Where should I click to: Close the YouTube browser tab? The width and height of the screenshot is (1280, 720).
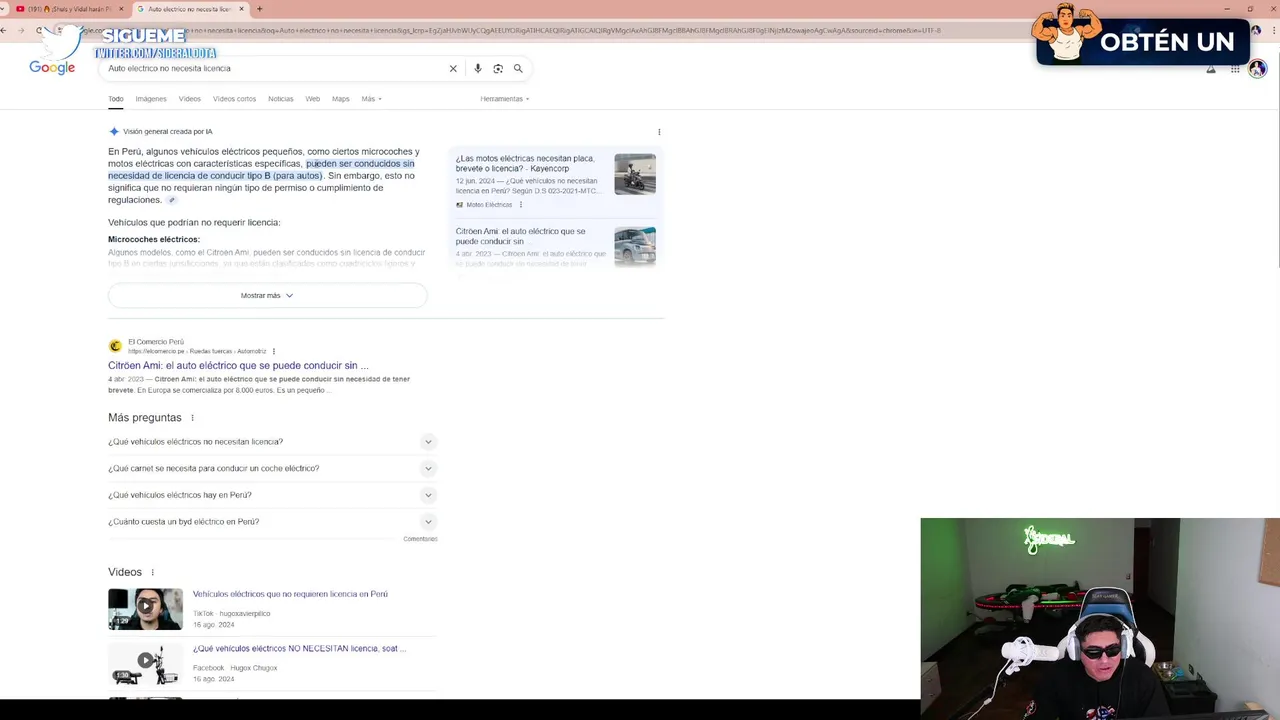(x=121, y=9)
